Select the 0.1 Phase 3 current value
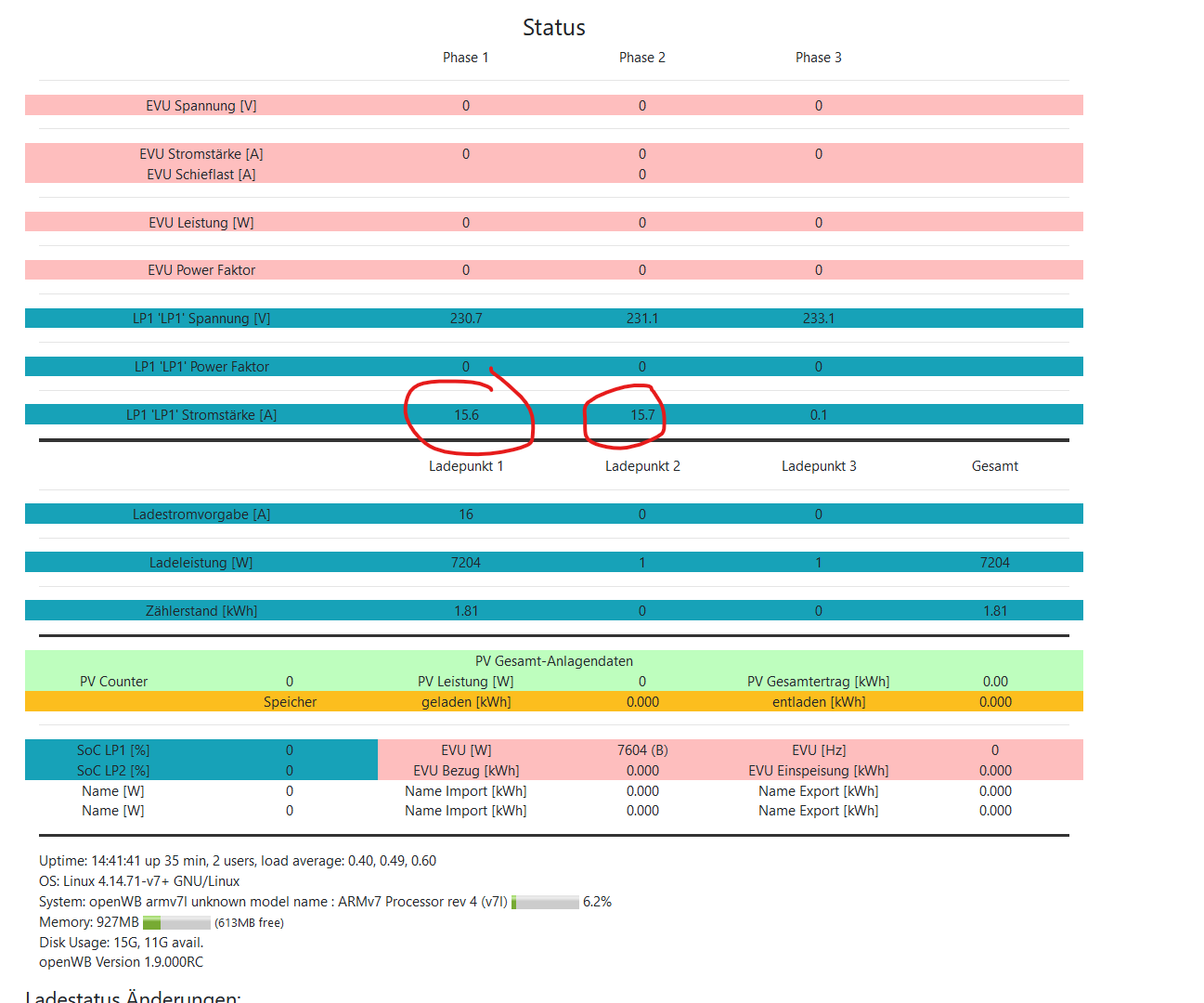Viewport: 1204px width, 1003px height. pos(819,415)
